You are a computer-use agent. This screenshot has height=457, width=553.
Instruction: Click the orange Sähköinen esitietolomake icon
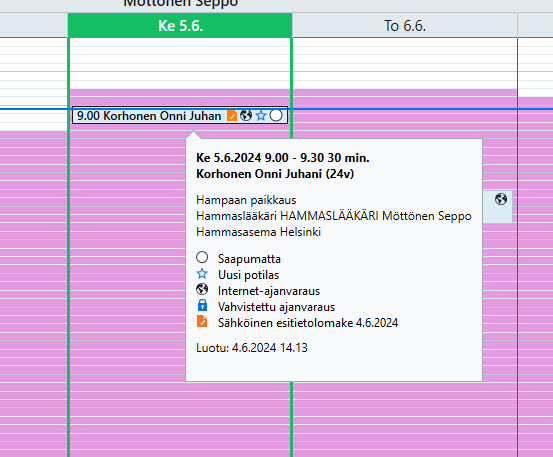(x=202, y=321)
